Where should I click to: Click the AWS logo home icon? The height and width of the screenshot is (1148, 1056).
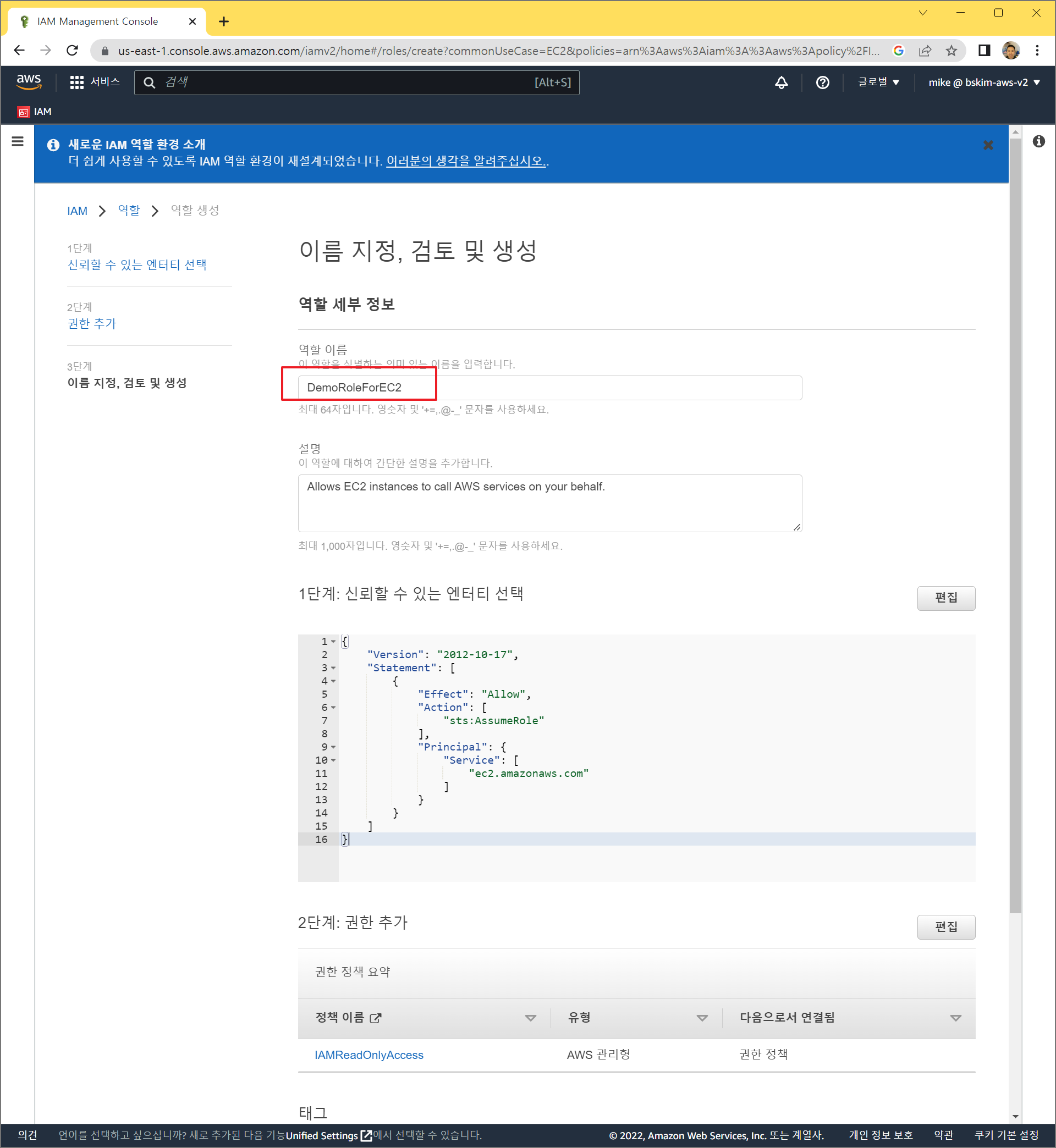pyautogui.click(x=29, y=82)
